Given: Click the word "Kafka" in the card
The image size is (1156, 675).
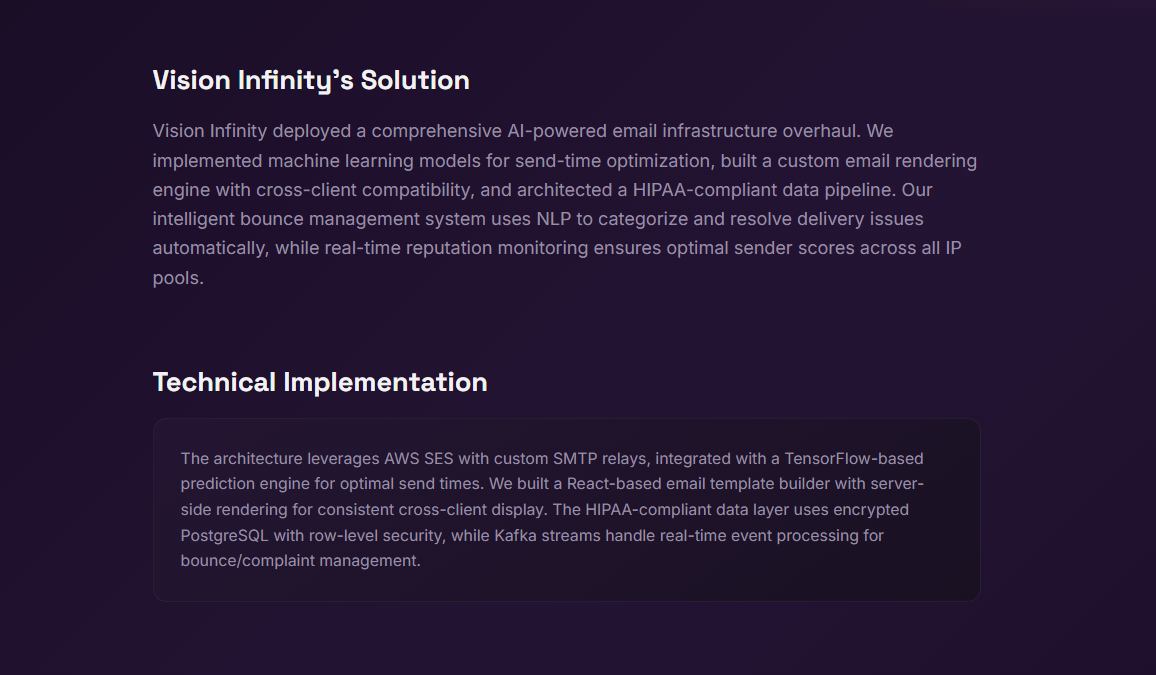Looking at the screenshot, I should pos(516,536).
